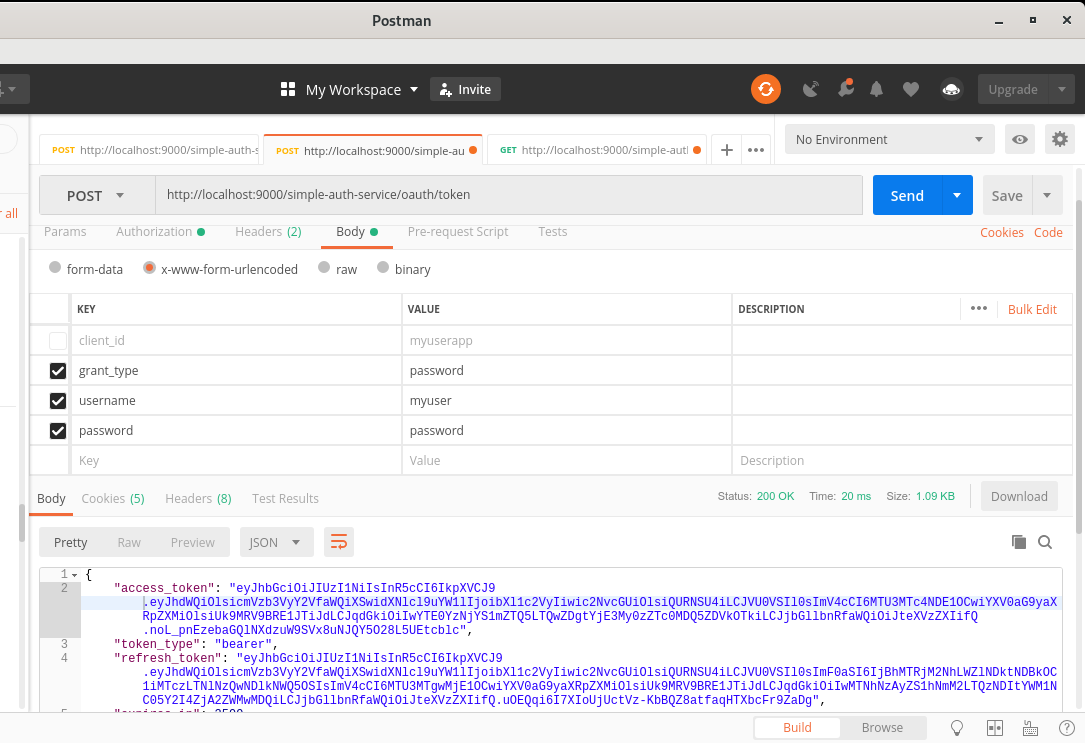This screenshot has height=743, width=1085.
Task: Open column options three-dot icon
Action: pyautogui.click(x=978, y=309)
